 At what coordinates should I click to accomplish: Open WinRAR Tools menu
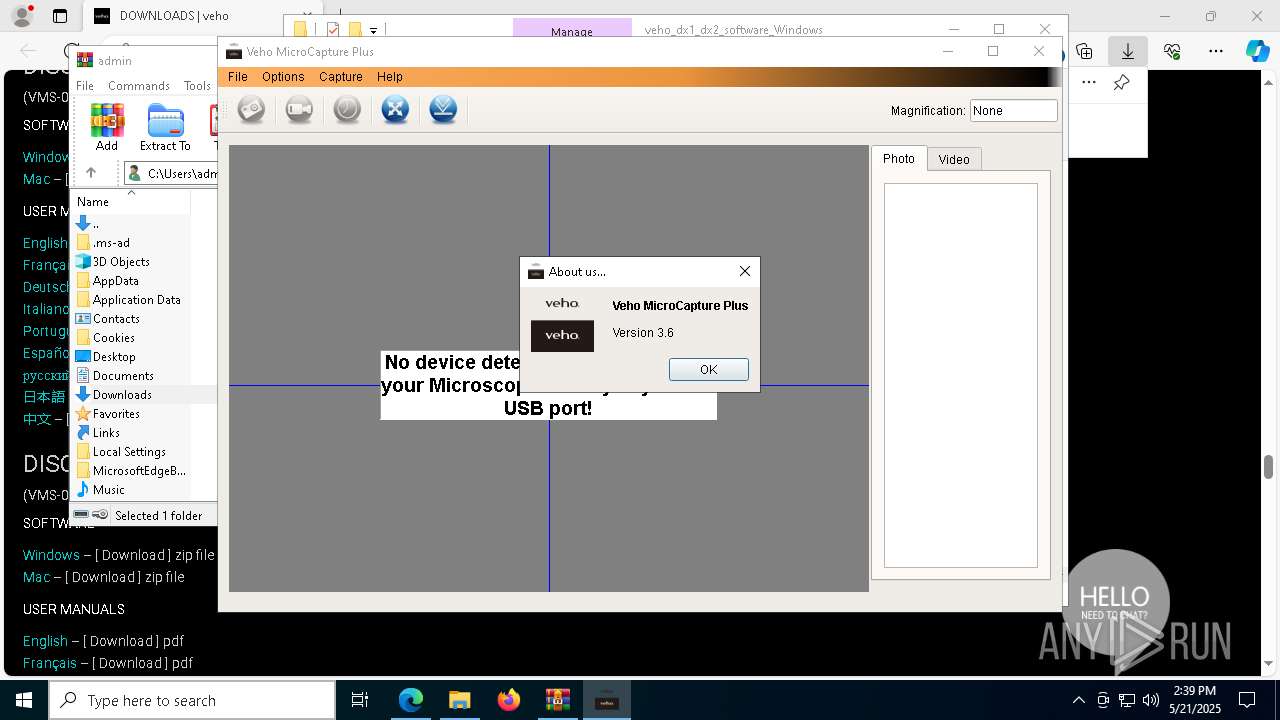coord(197,86)
